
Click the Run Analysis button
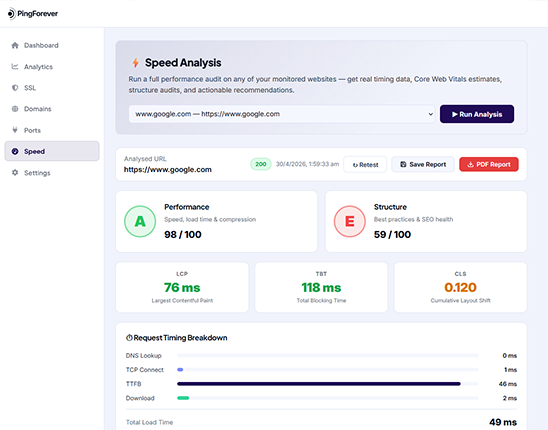point(477,114)
